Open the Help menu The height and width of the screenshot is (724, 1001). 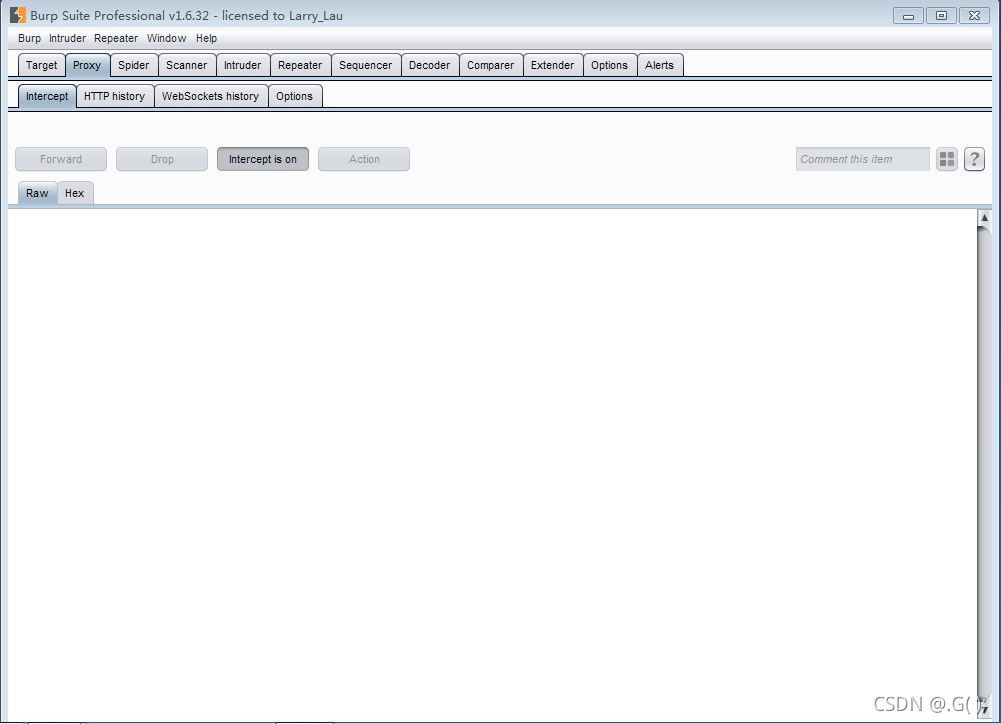[x=206, y=38]
